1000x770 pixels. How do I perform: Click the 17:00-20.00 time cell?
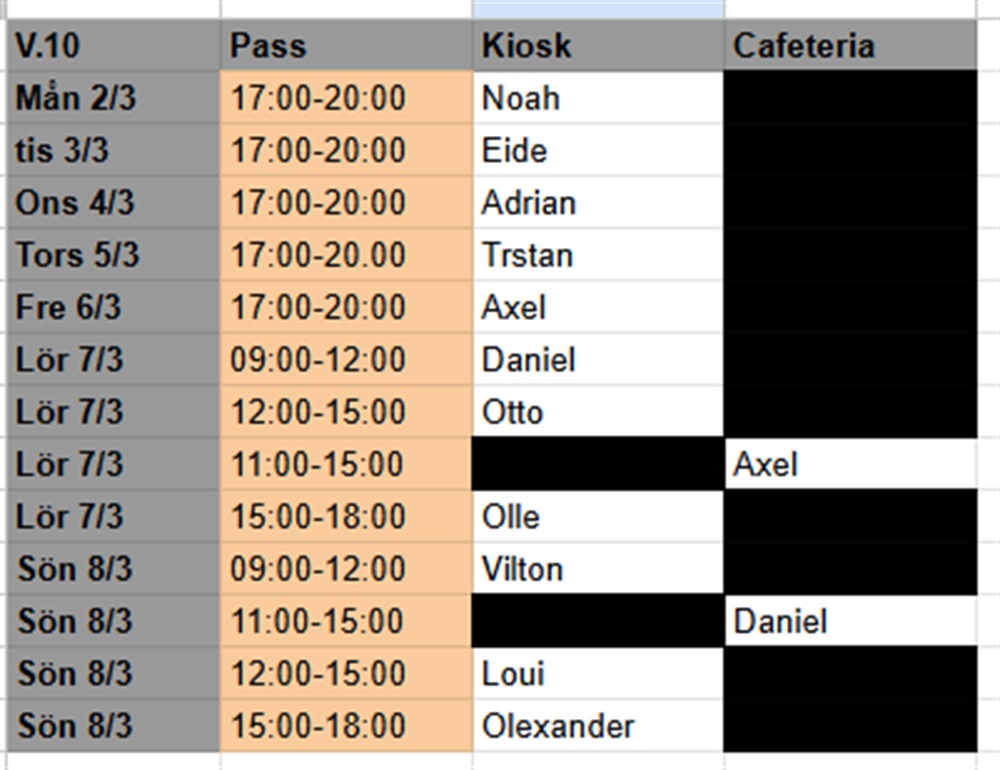coord(346,255)
